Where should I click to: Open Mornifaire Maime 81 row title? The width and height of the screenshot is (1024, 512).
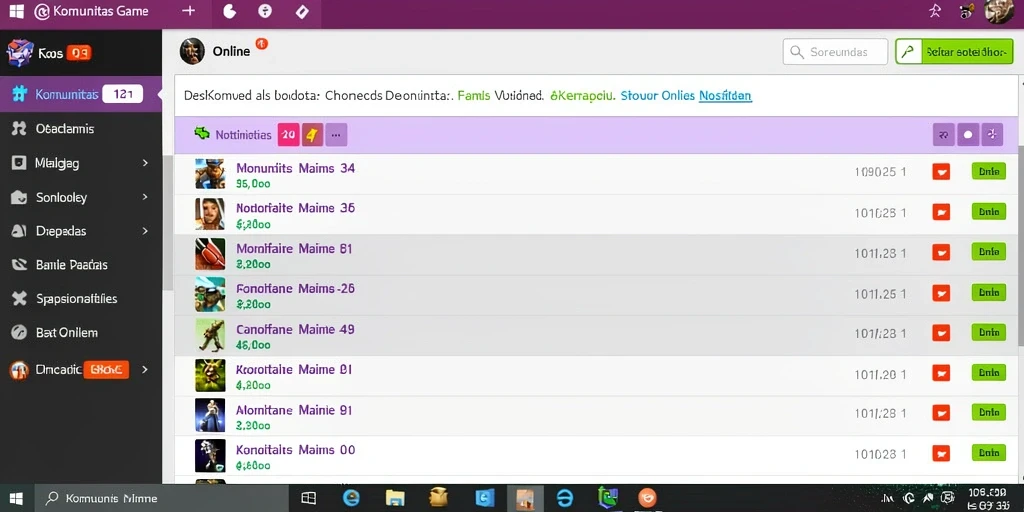click(294, 249)
